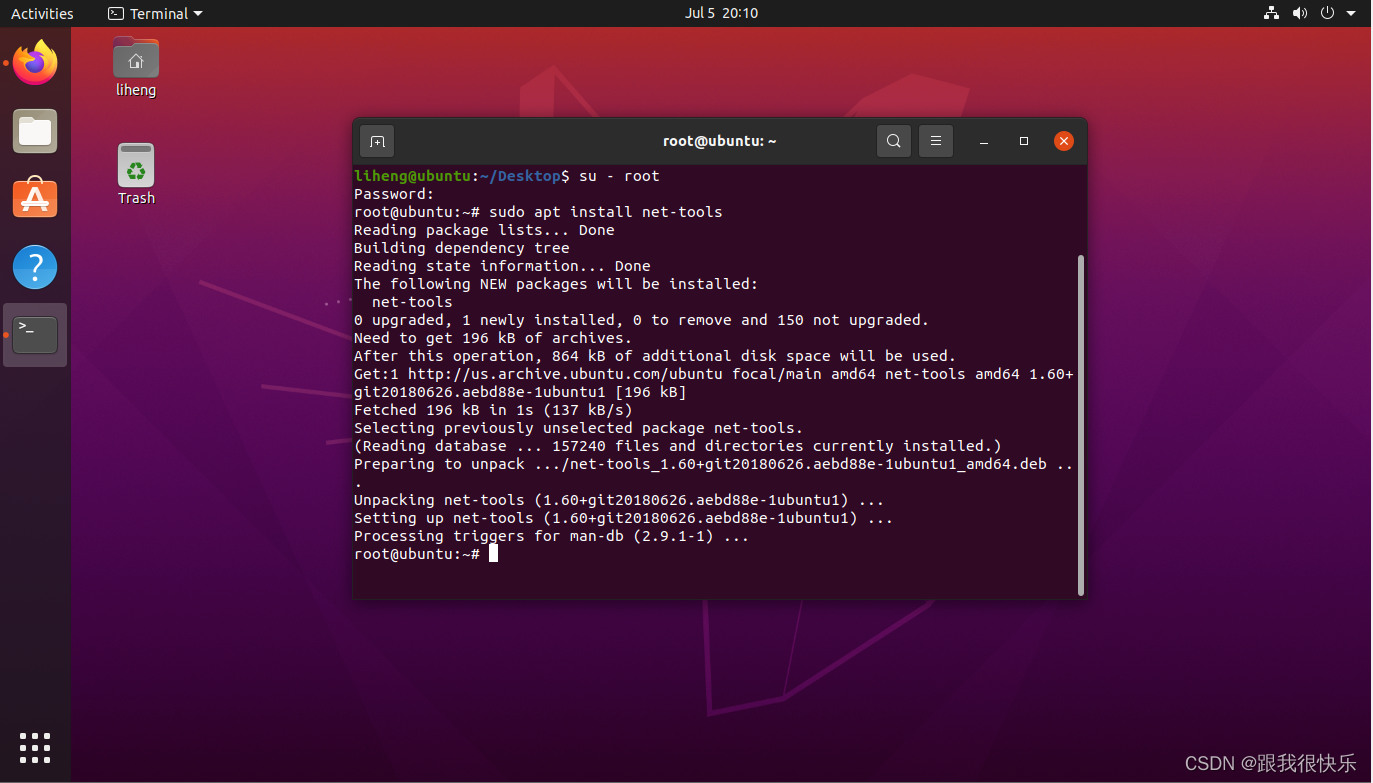Maximize the terminal window
Viewport: 1373px width, 783px height.
point(1024,141)
